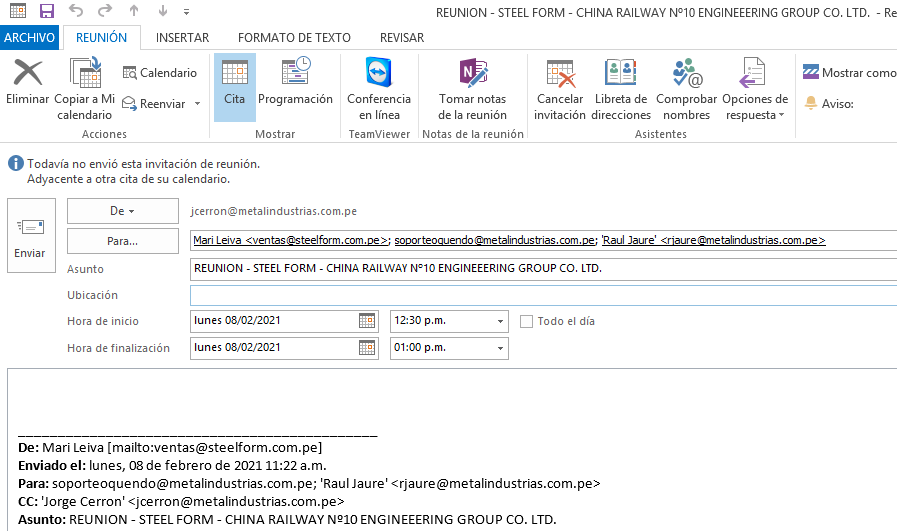
Task: Start TeamViewer Conferencia en línea
Action: pos(379,89)
